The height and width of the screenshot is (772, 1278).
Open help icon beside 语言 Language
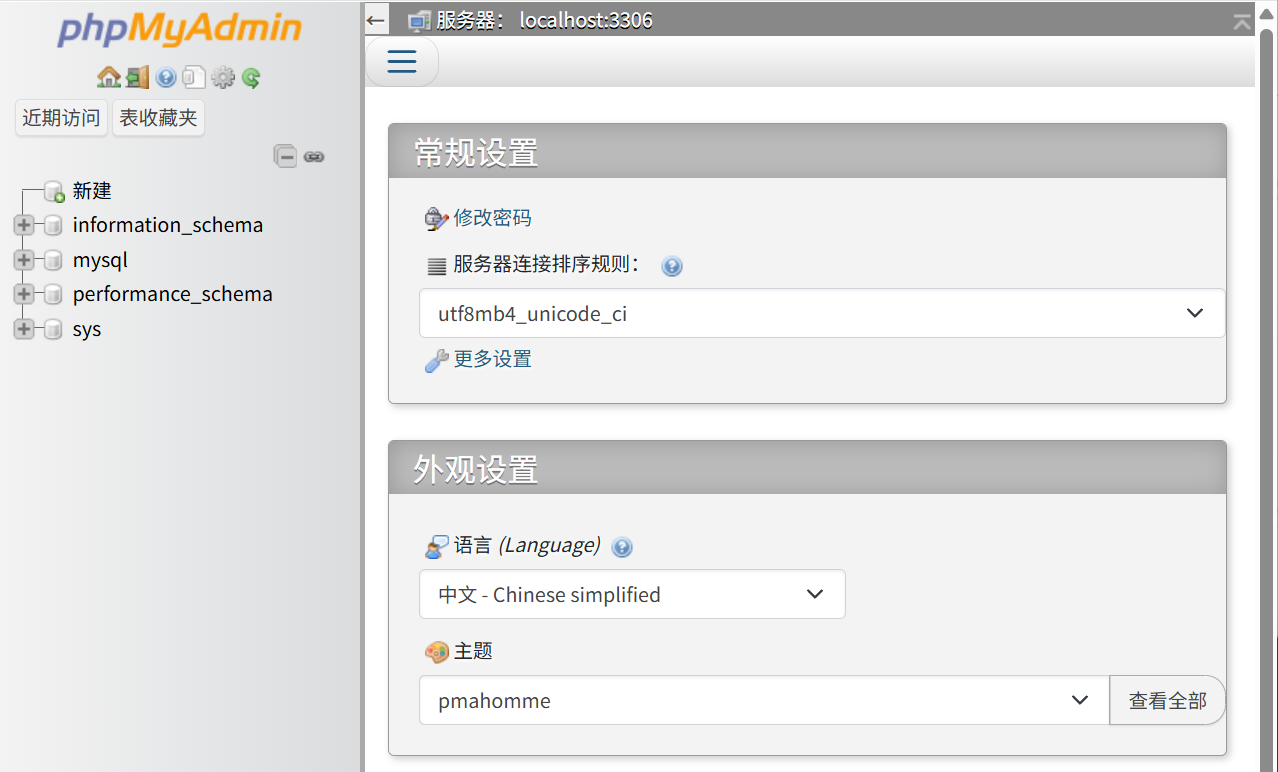tap(622, 547)
